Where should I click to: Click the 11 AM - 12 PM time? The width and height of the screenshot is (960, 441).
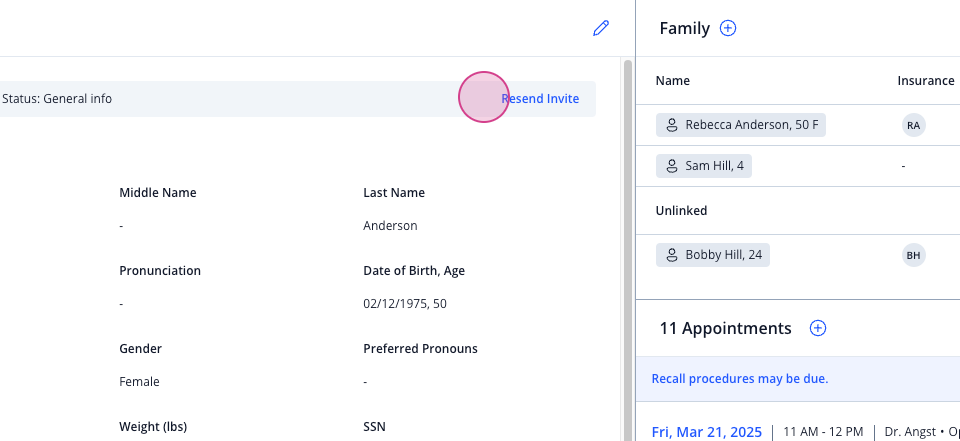823,432
